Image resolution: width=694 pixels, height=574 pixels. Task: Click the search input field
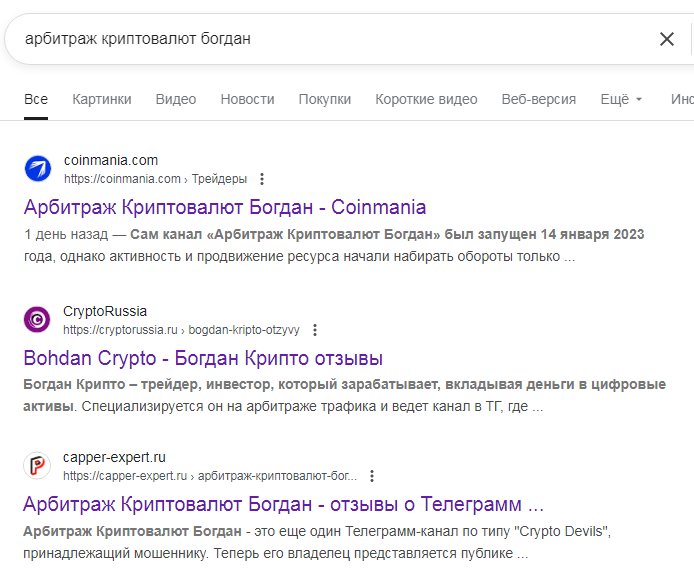click(330, 39)
